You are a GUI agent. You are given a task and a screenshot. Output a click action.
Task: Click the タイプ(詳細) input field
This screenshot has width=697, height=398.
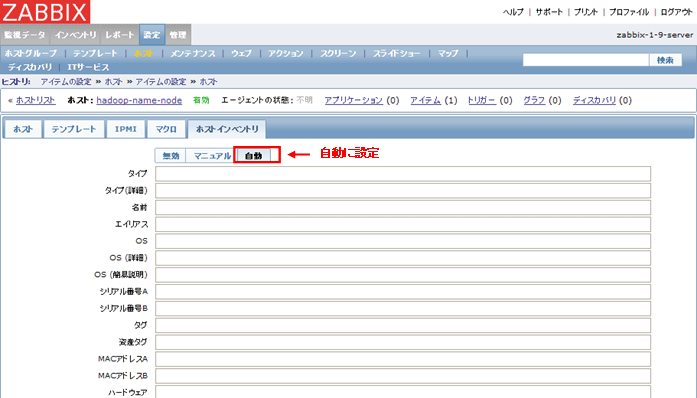coord(403,191)
